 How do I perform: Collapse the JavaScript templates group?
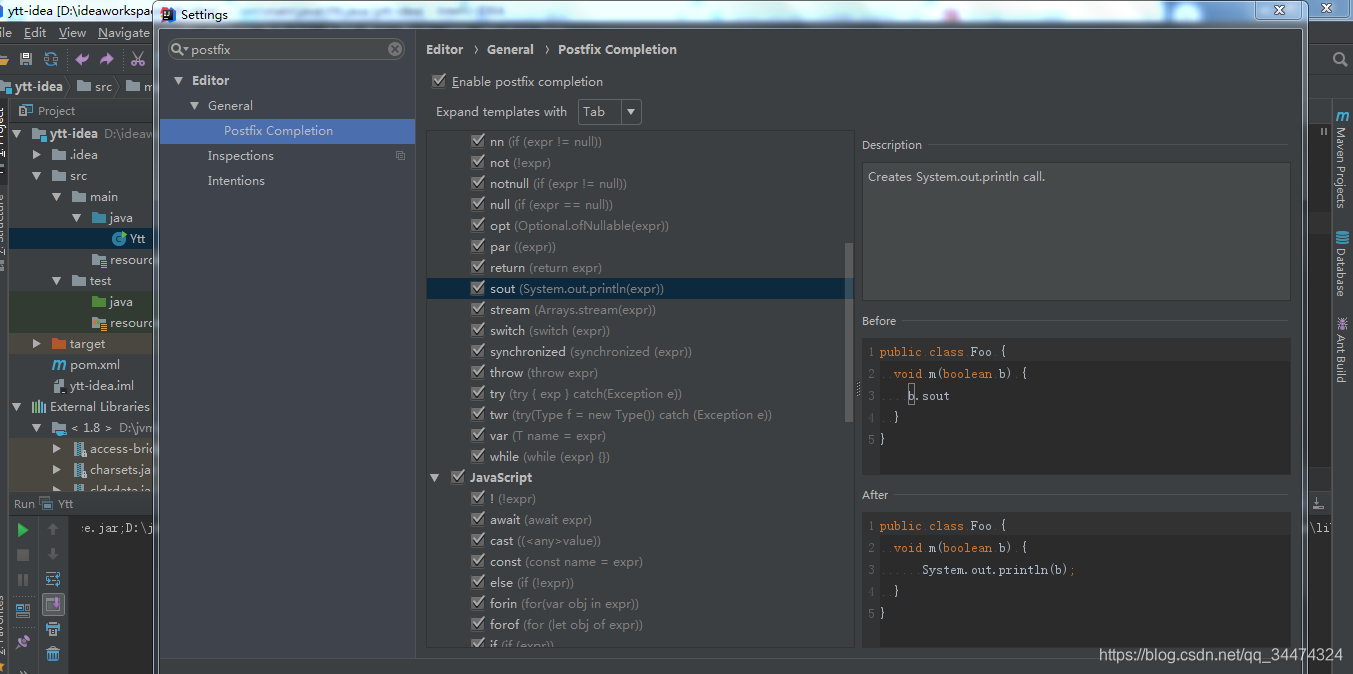point(435,478)
